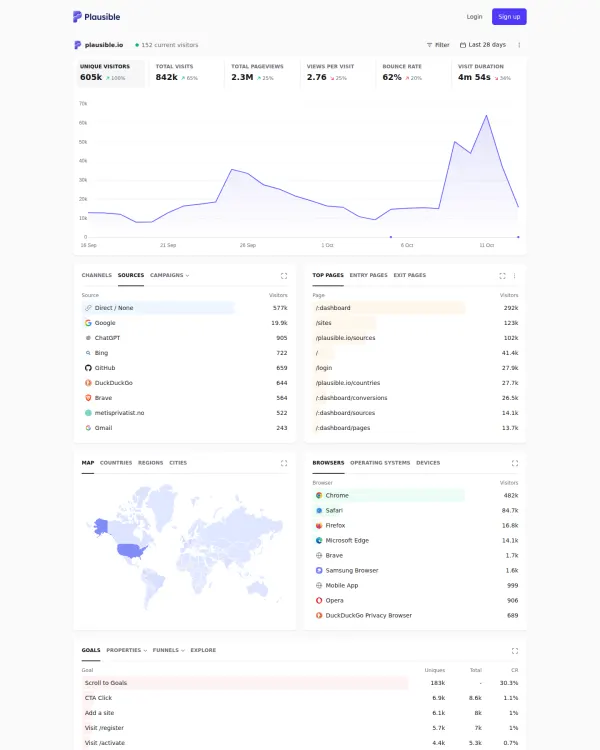Screen dimensions: 600x750
Task: Open the Last 28 days date picker
Action: pyautogui.click(x=483, y=45)
